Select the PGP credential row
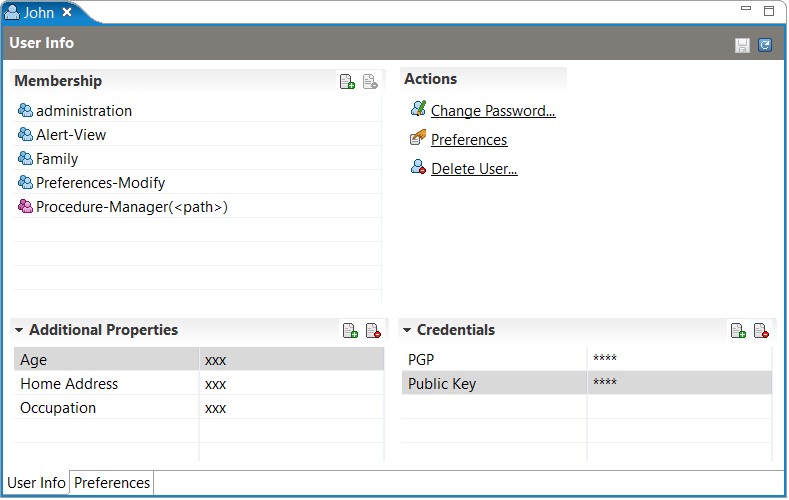789x500 pixels. [587, 360]
